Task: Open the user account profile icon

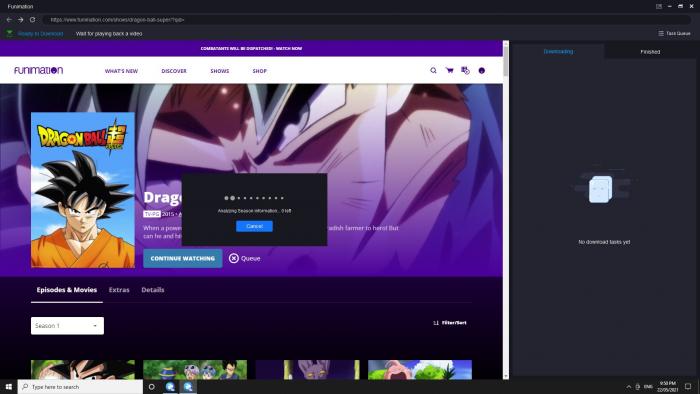Action: coord(482,71)
